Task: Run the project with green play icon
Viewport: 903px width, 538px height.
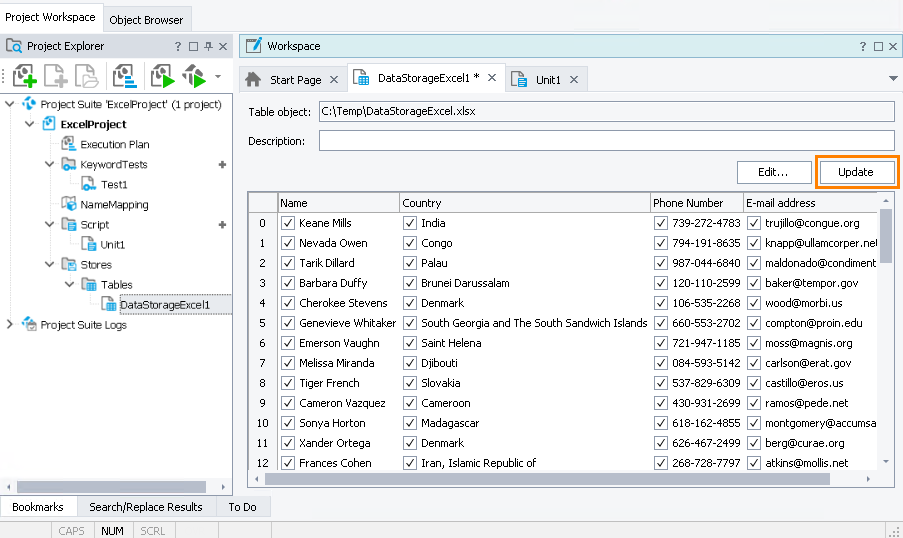Action: coord(161,76)
